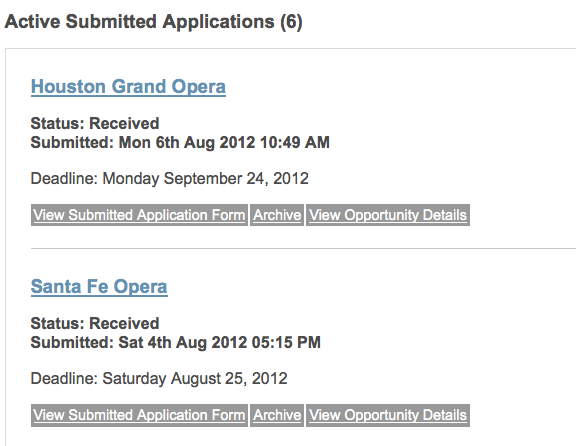Archive the Santa Fe Opera application
Image resolution: width=576 pixels, height=446 pixels.
277,415
